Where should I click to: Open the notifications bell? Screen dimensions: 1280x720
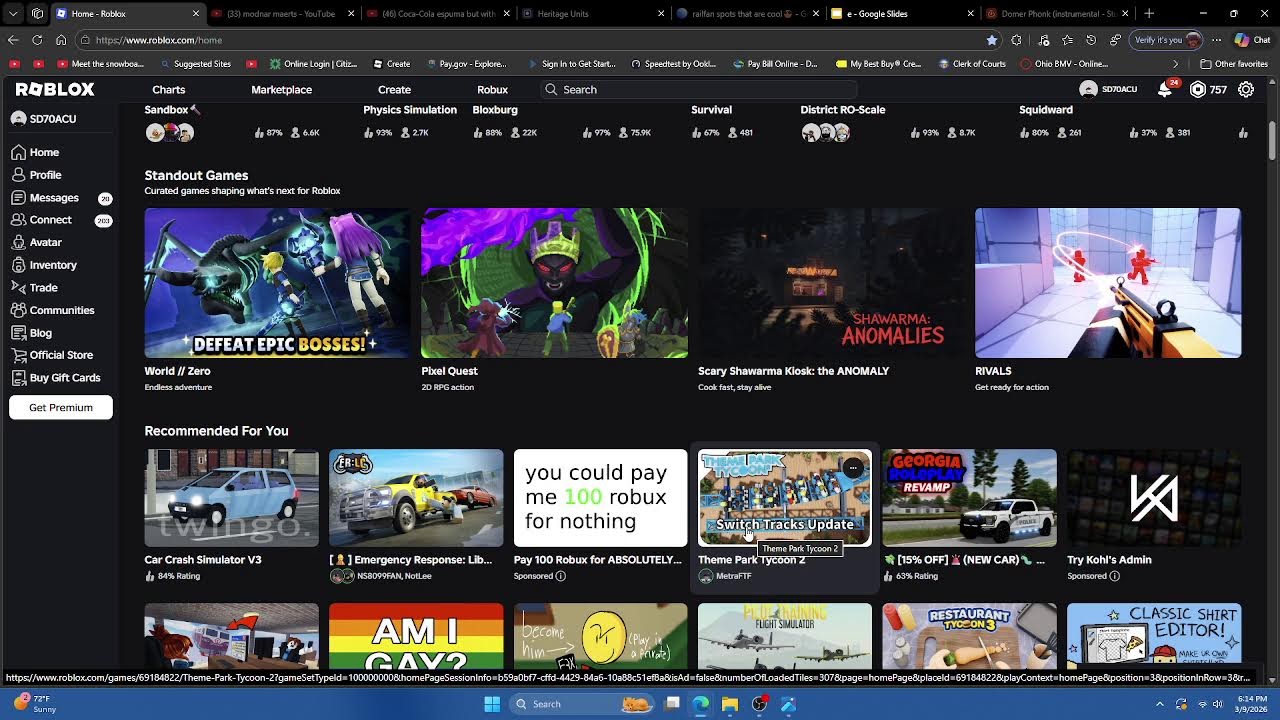(1165, 89)
